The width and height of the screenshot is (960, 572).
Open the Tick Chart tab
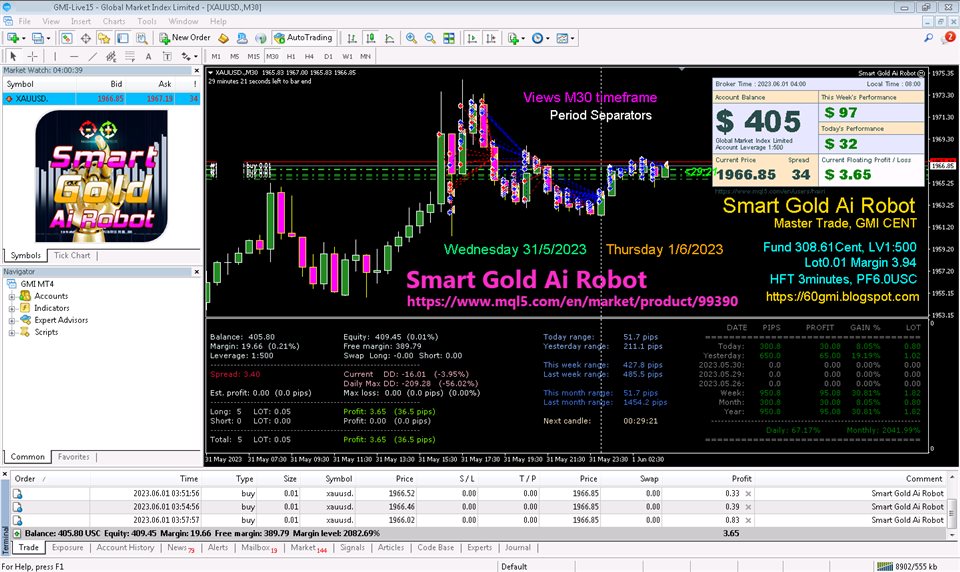[71, 255]
